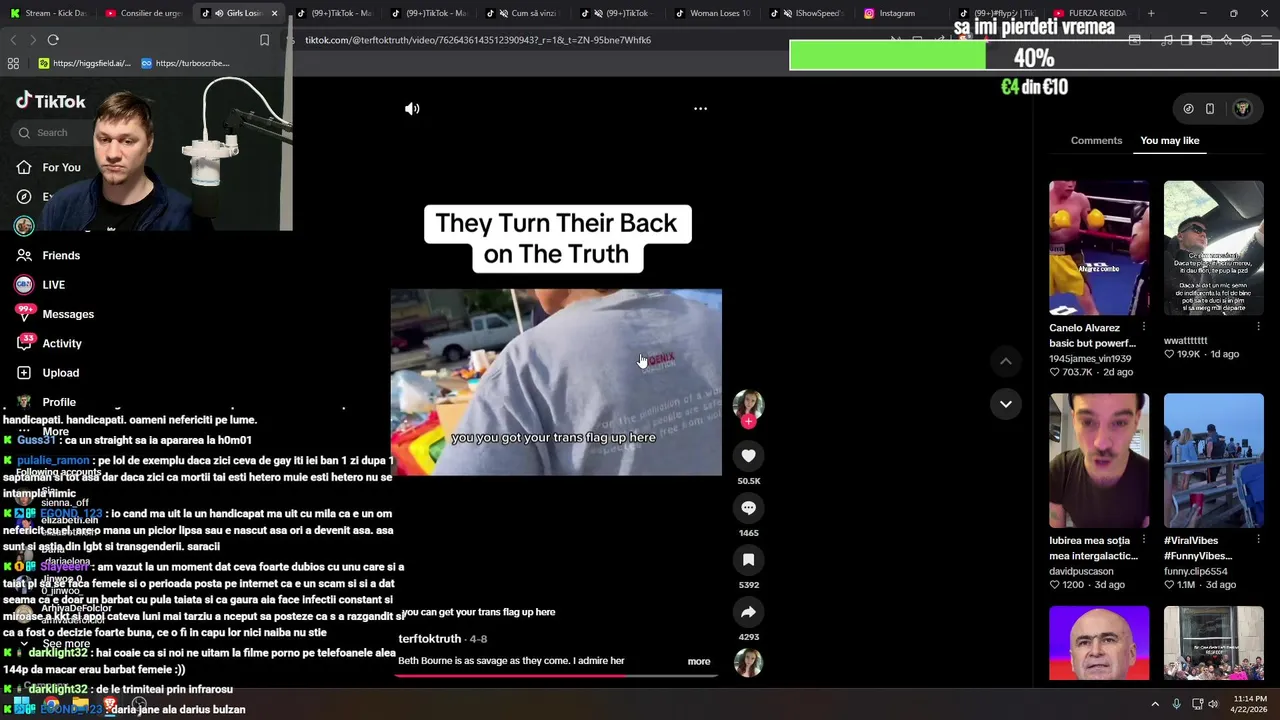Save the video with the bookmark icon
The height and width of the screenshot is (720, 1280).
point(748,560)
